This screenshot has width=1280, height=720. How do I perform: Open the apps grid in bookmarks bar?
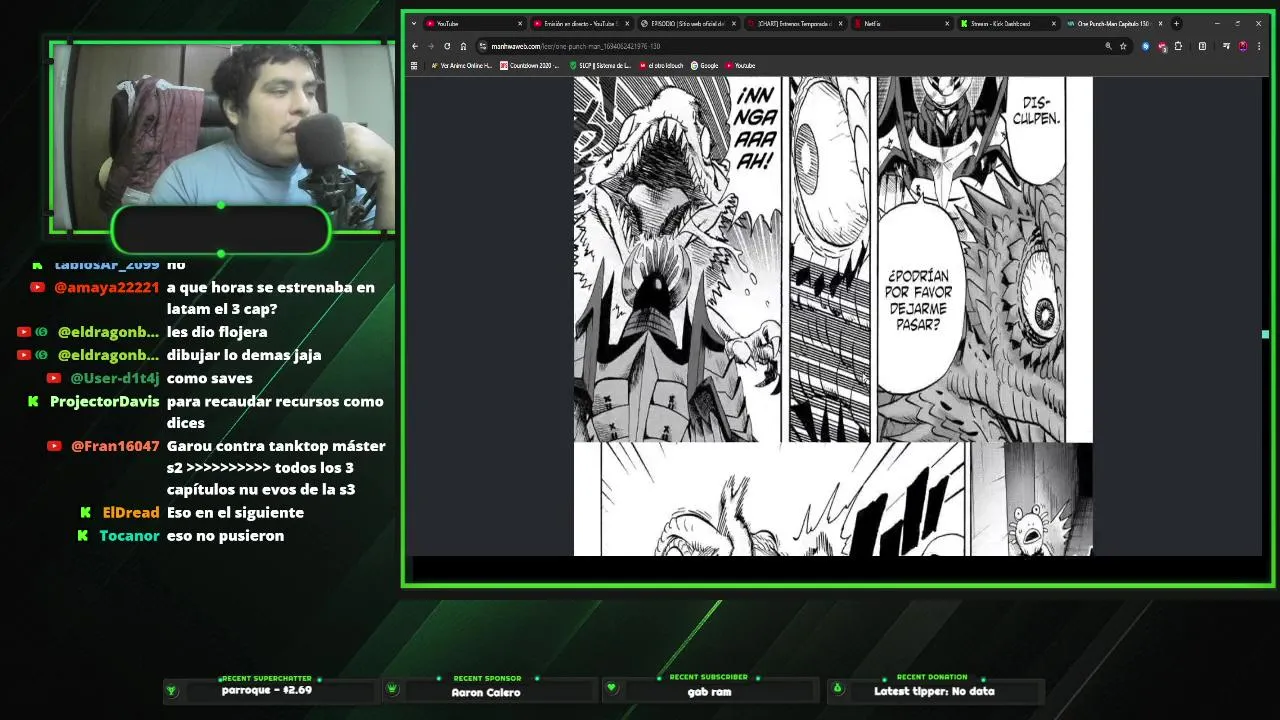tap(414, 66)
